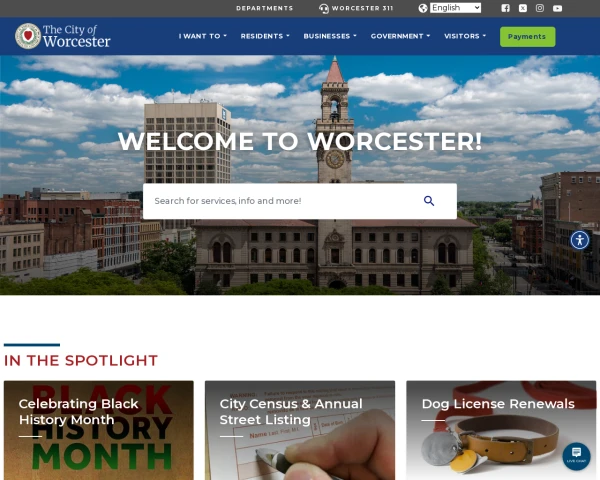
Task: Open the Instagram social icon
Action: (x=540, y=8)
